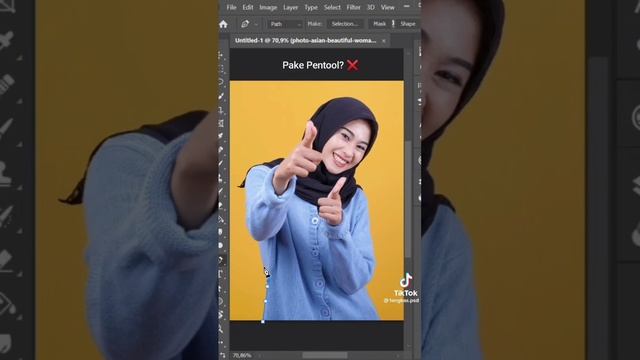Click the Mask button
This screenshot has height=360, width=640.
pyautogui.click(x=379, y=24)
